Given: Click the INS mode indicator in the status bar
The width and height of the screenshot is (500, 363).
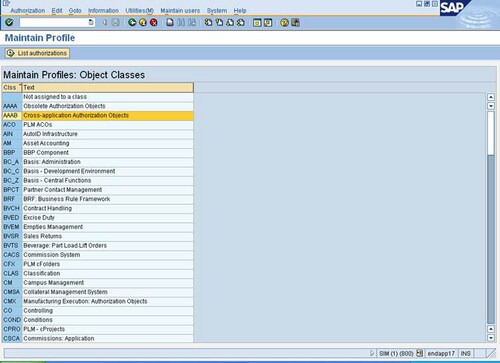Looking at the screenshot, I should pos(466,353).
